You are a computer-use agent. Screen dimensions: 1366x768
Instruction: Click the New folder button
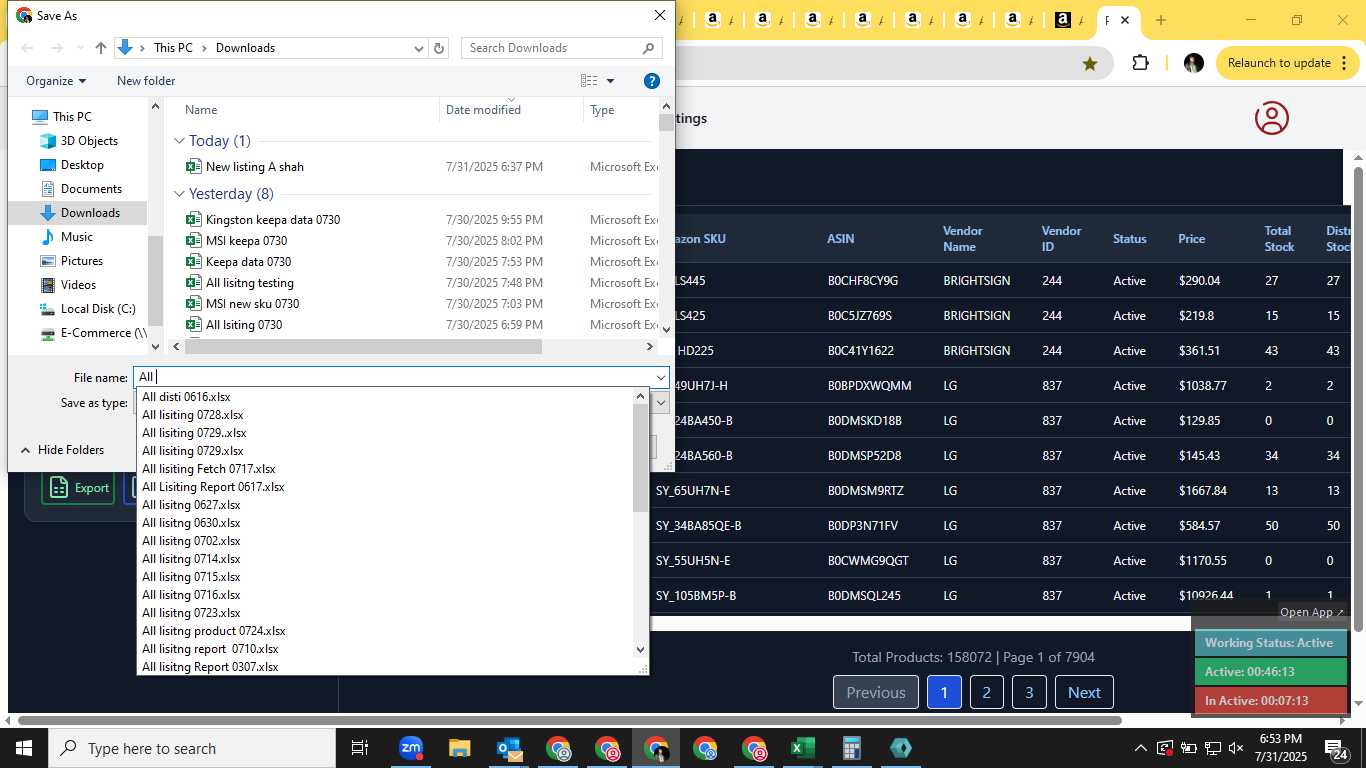pos(146,81)
